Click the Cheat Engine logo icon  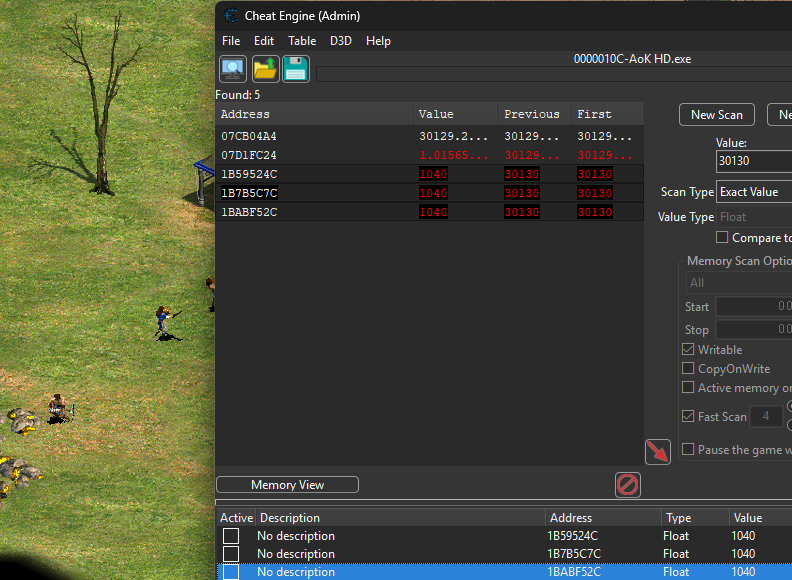[231, 16]
